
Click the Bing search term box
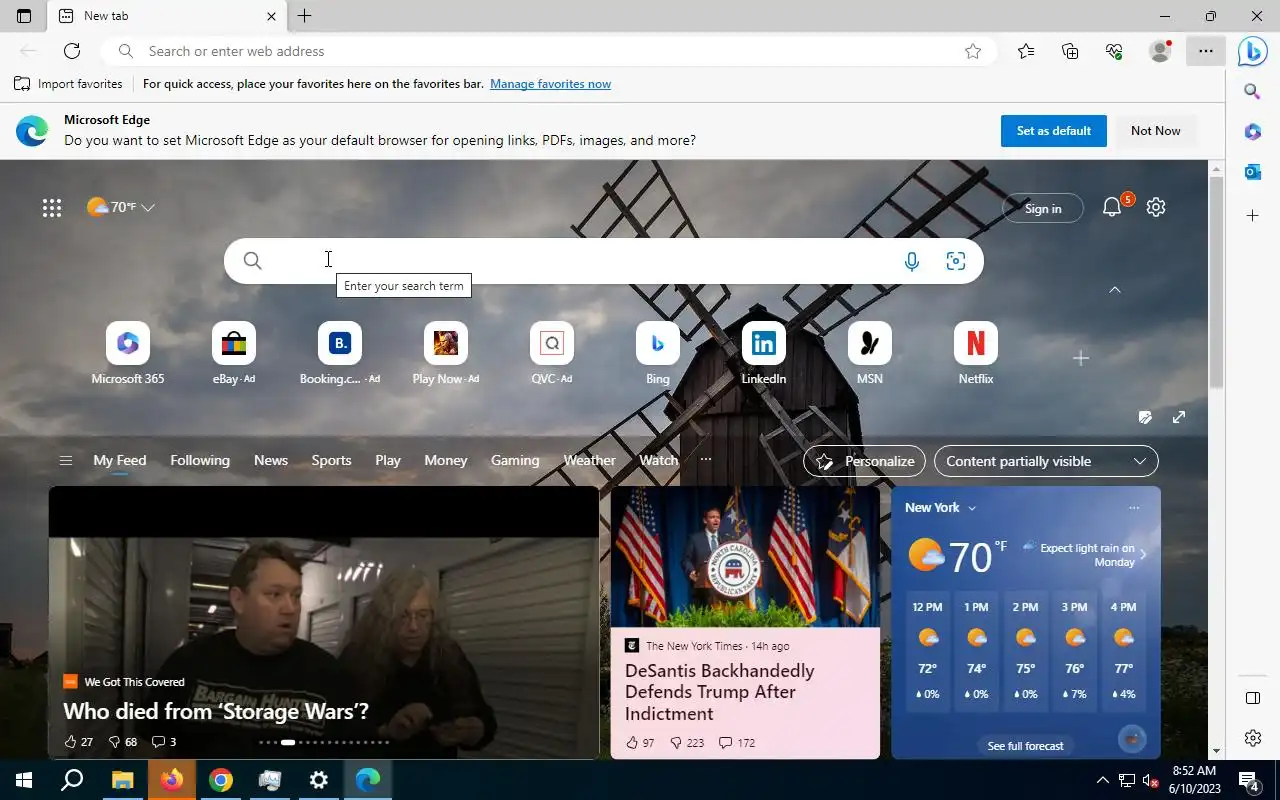click(603, 261)
